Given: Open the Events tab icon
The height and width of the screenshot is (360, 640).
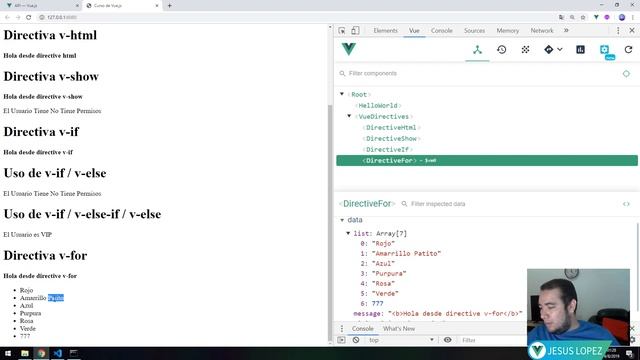Looking at the screenshot, I should point(525,50).
